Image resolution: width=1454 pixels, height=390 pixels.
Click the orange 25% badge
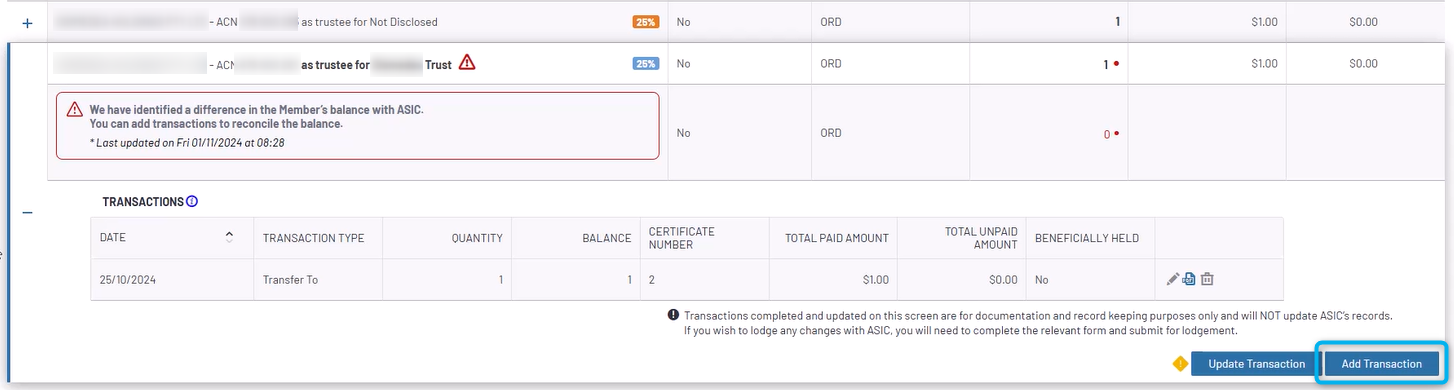pyautogui.click(x=646, y=21)
